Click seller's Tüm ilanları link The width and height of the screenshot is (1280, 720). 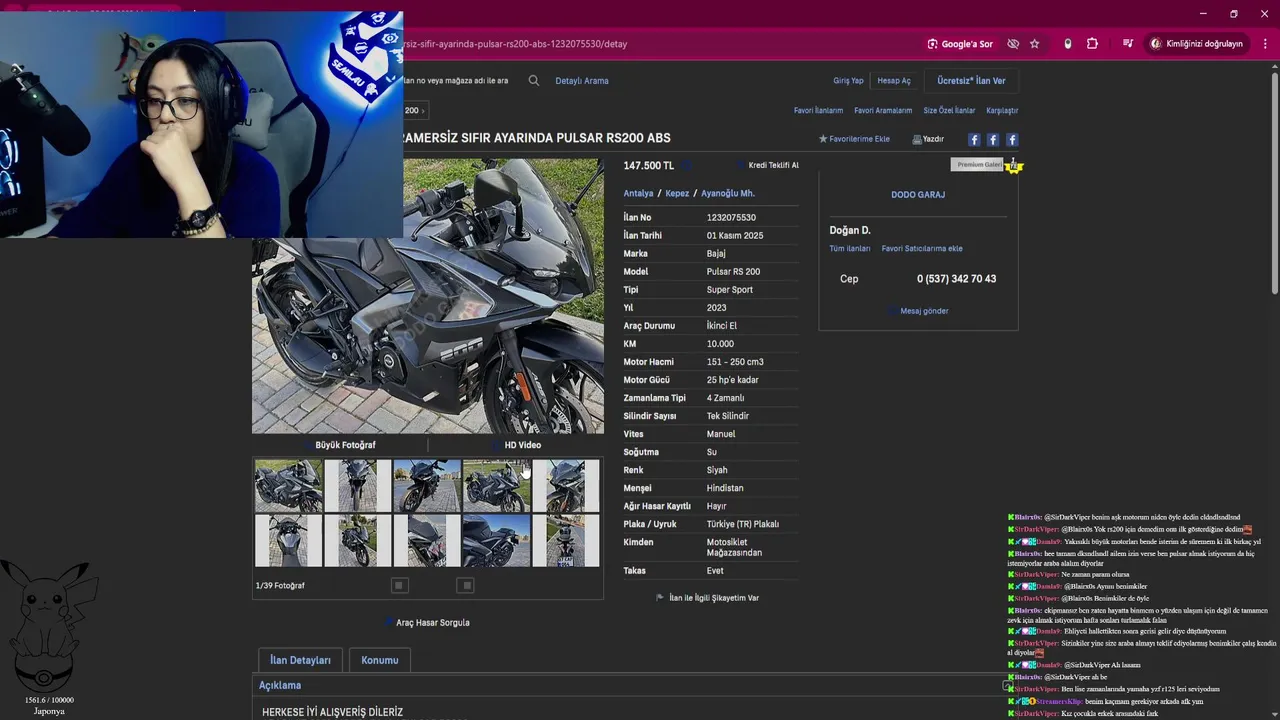tap(849, 249)
